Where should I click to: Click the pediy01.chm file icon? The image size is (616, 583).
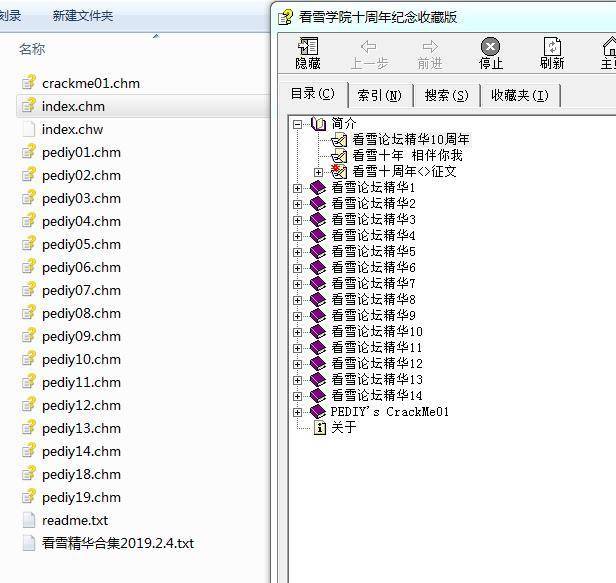click(29, 152)
